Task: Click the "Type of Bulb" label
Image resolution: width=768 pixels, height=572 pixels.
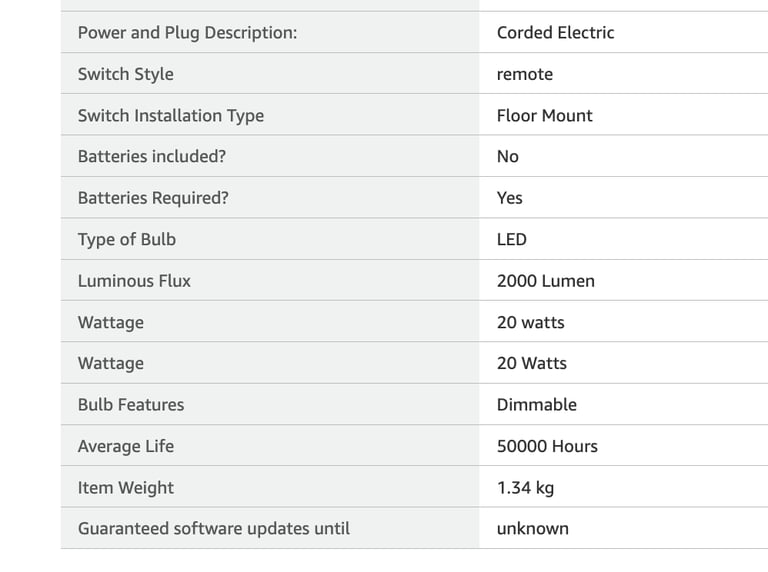Action: pyautogui.click(x=126, y=239)
